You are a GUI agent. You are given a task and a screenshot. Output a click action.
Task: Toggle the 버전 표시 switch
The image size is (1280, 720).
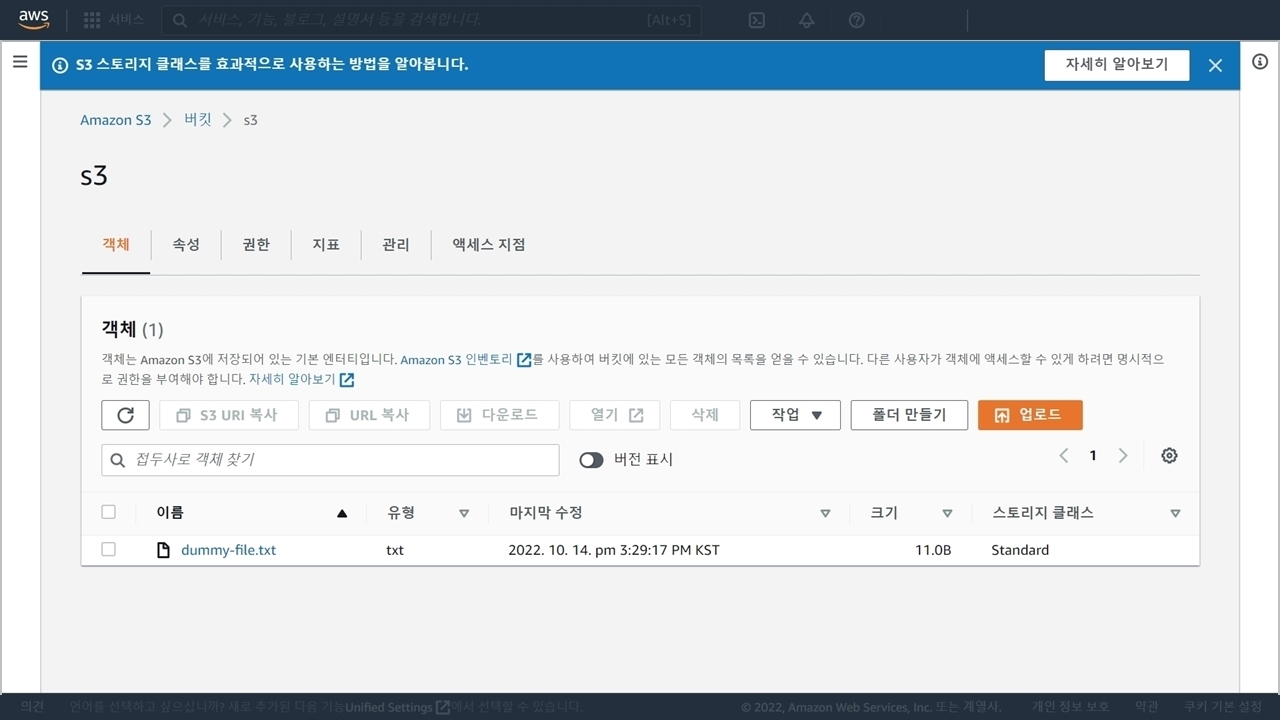591,460
